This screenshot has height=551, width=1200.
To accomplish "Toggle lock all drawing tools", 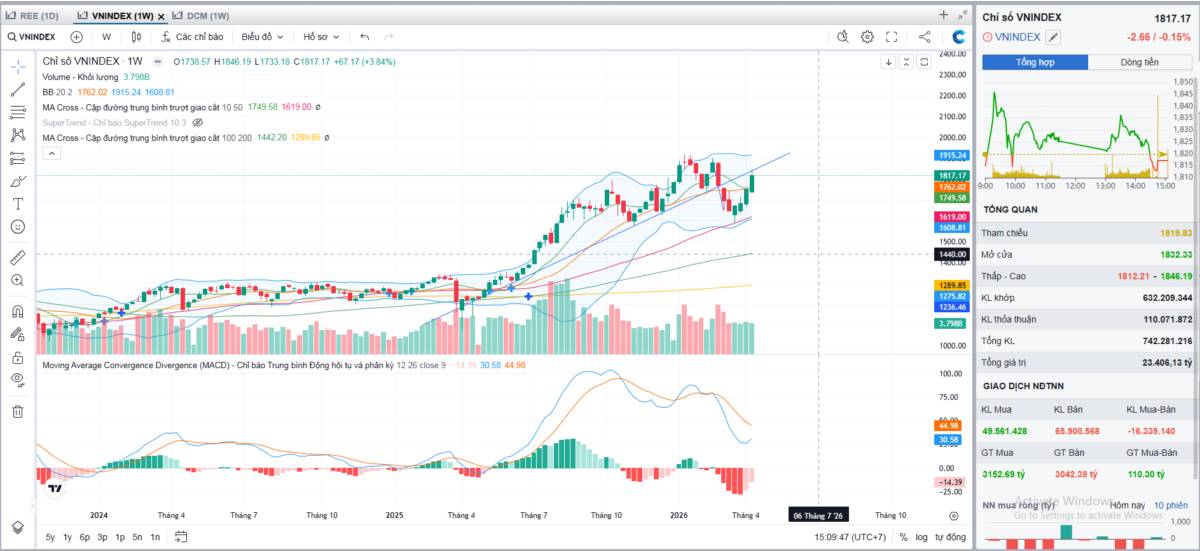I will pyautogui.click(x=17, y=357).
